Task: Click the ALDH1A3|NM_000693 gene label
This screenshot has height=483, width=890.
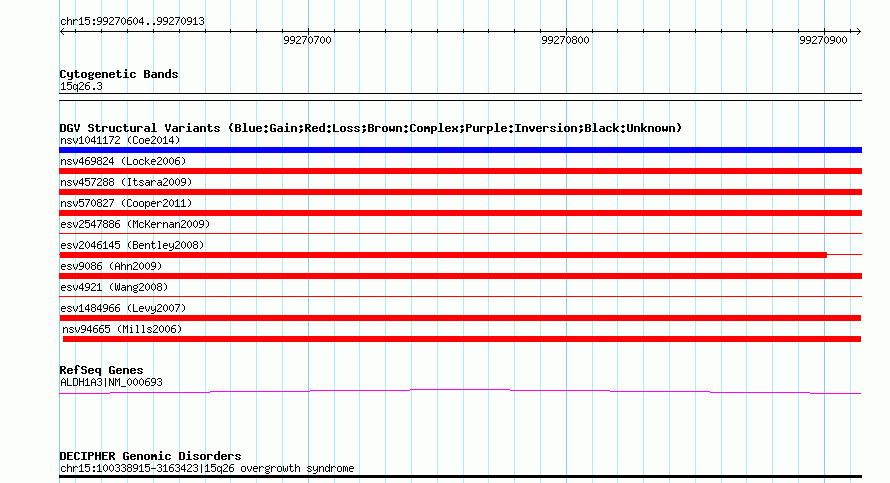Action: tap(111, 383)
